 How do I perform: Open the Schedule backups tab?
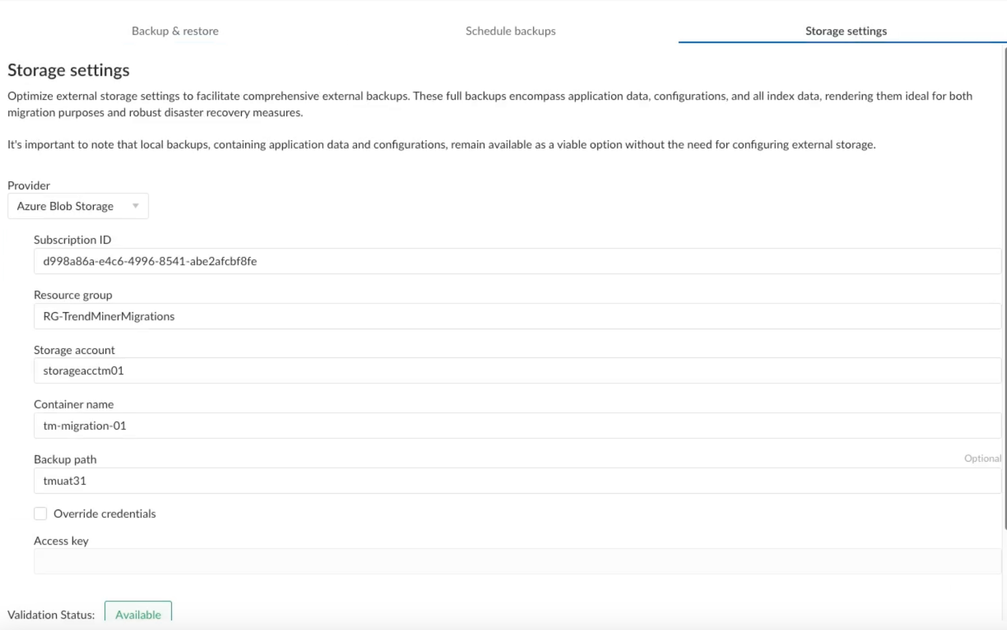tap(510, 30)
